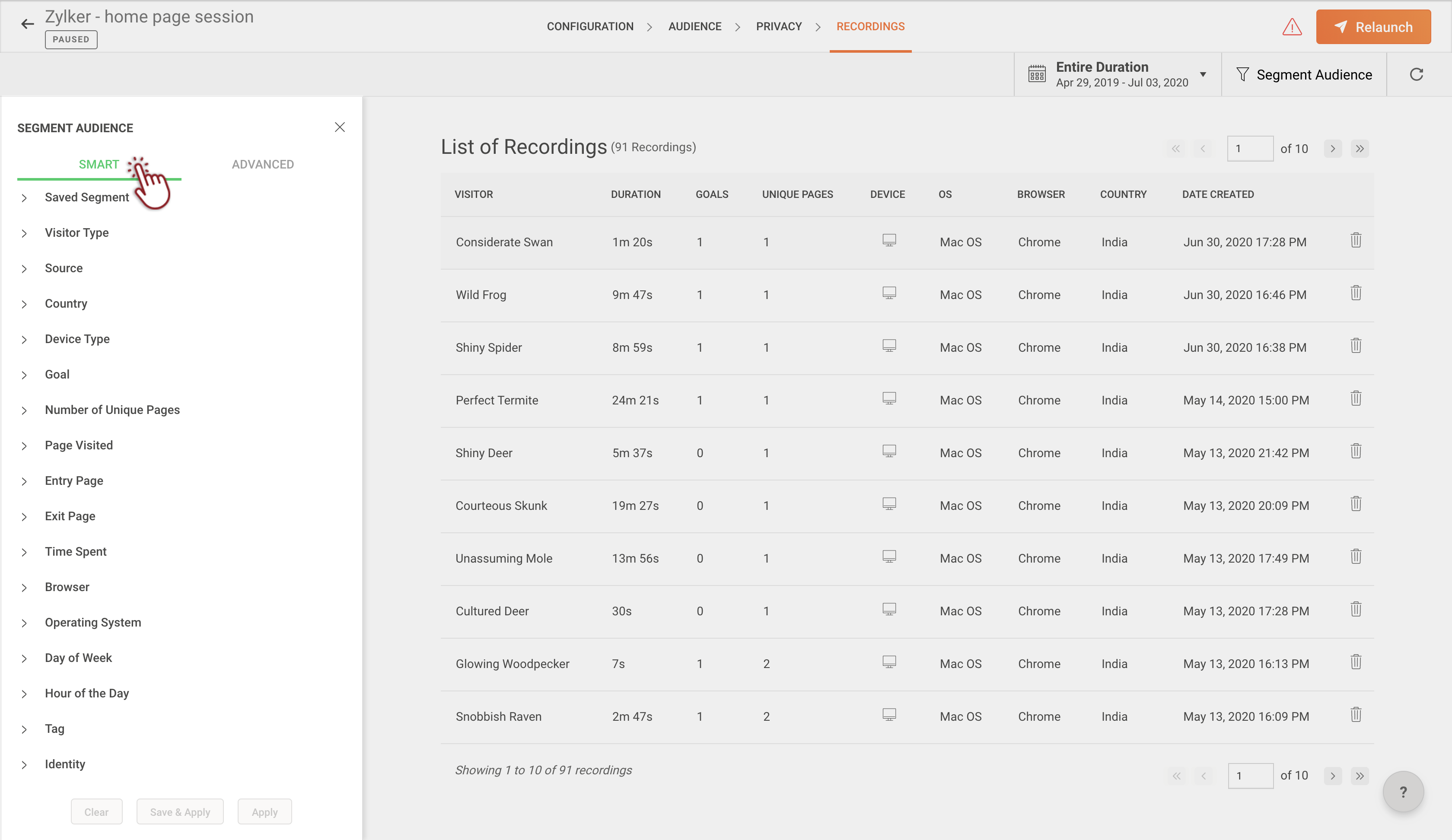Image resolution: width=1452 pixels, height=840 pixels.
Task: Expand the Device Type filter section
Action: pos(76,339)
